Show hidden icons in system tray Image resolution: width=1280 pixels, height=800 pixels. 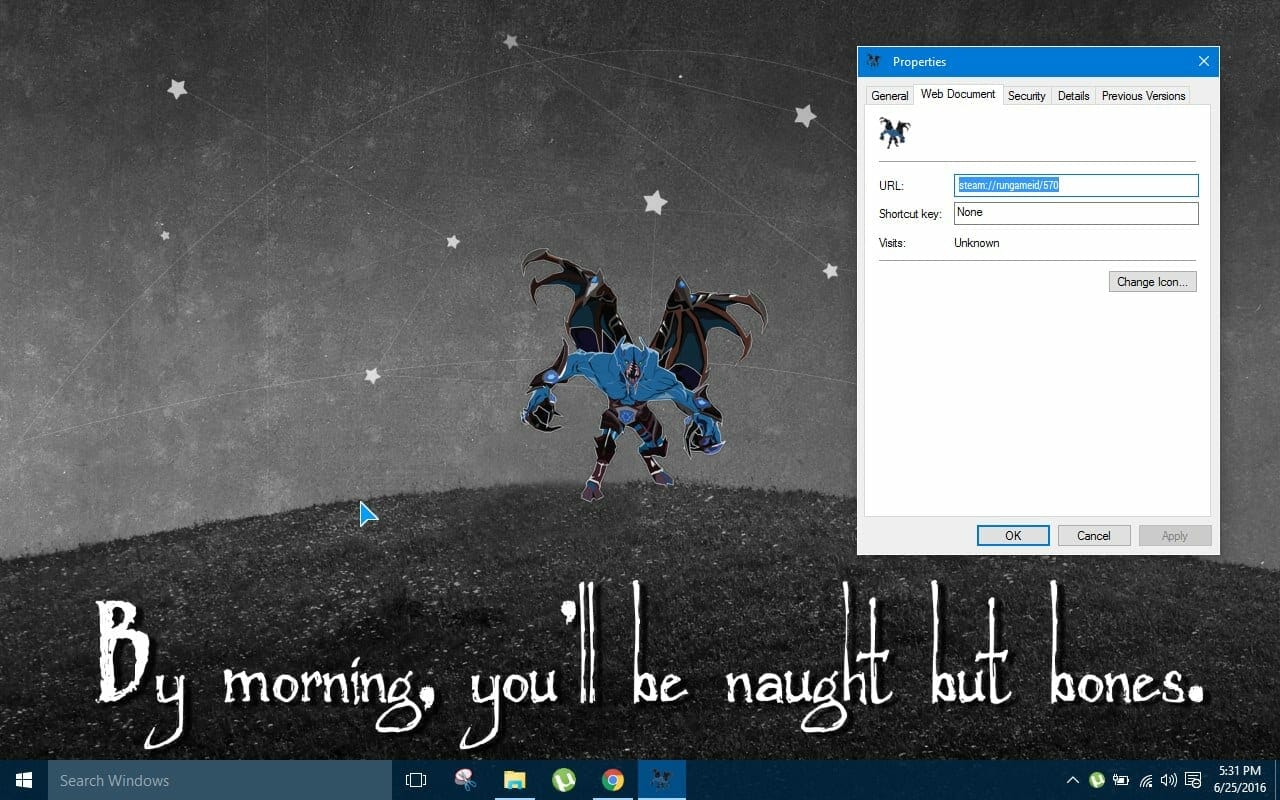[x=1073, y=780]
